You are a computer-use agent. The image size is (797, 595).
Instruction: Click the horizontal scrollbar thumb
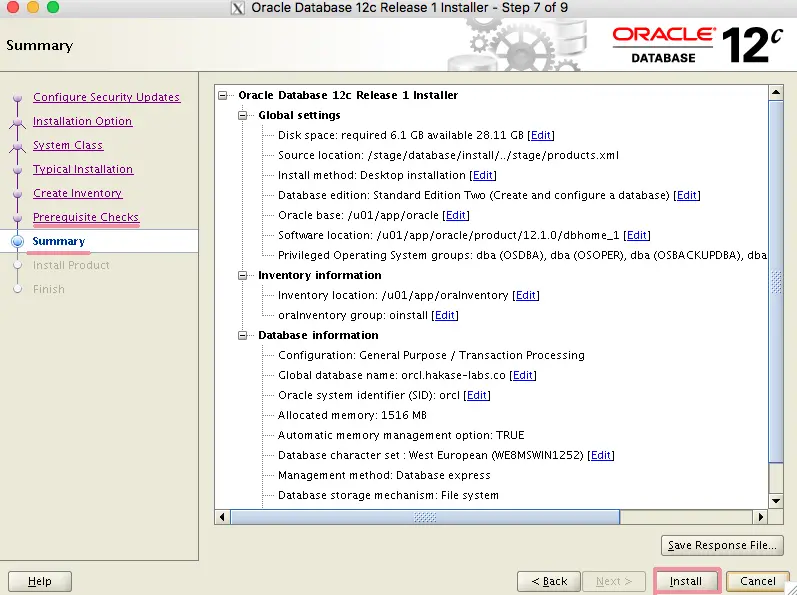pos(425,517)
